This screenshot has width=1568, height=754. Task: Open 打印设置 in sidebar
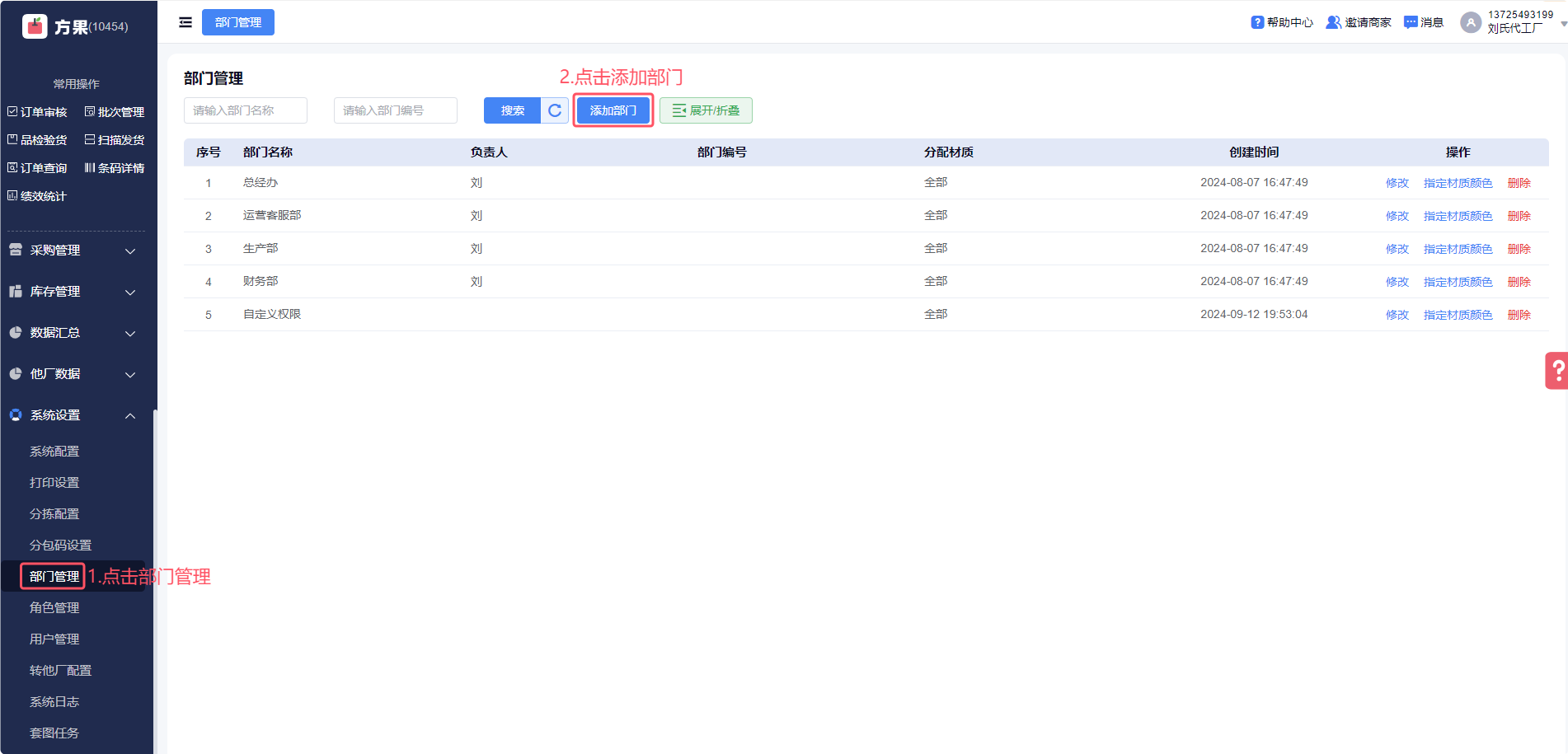(x=54, y=483)
